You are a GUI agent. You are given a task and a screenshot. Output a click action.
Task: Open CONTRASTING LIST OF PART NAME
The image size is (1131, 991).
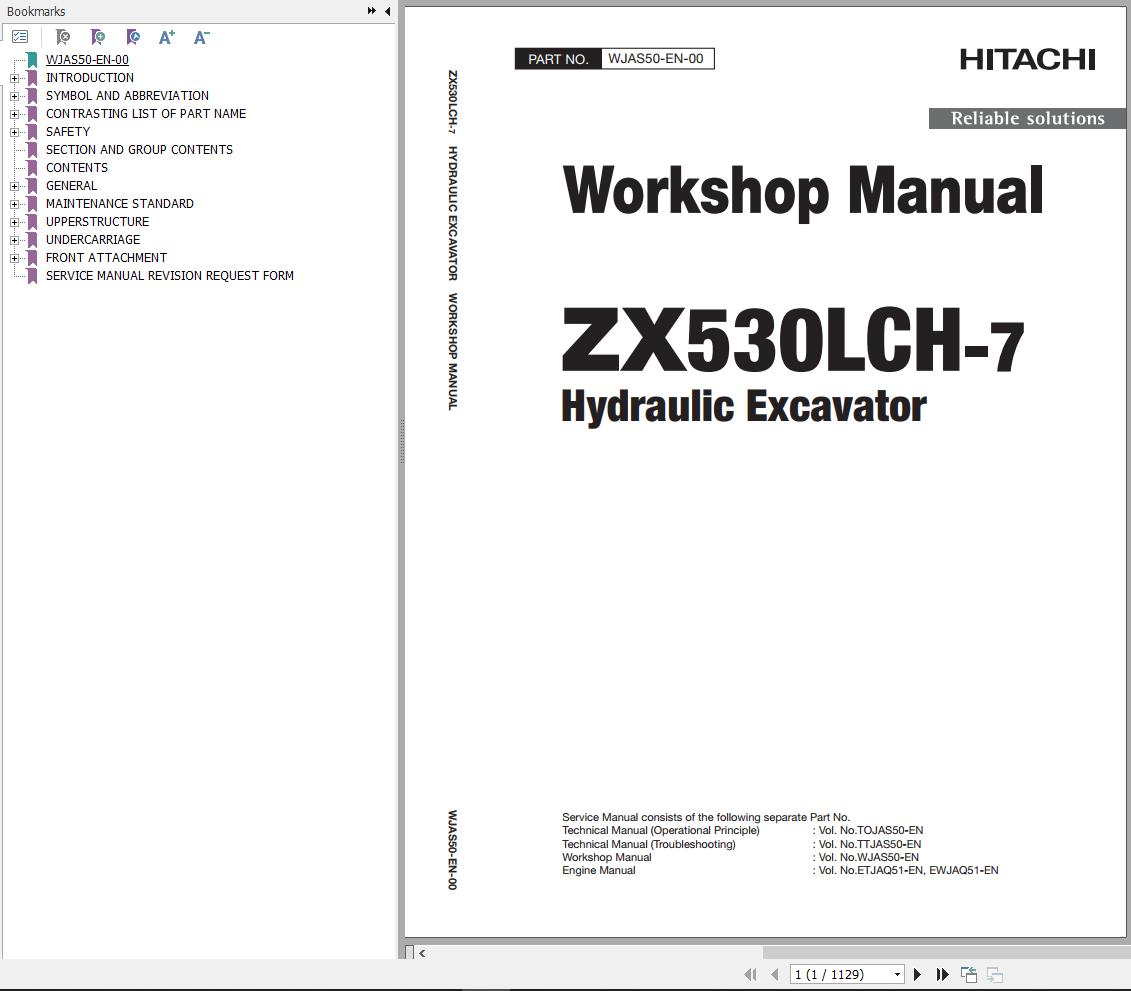146,114
